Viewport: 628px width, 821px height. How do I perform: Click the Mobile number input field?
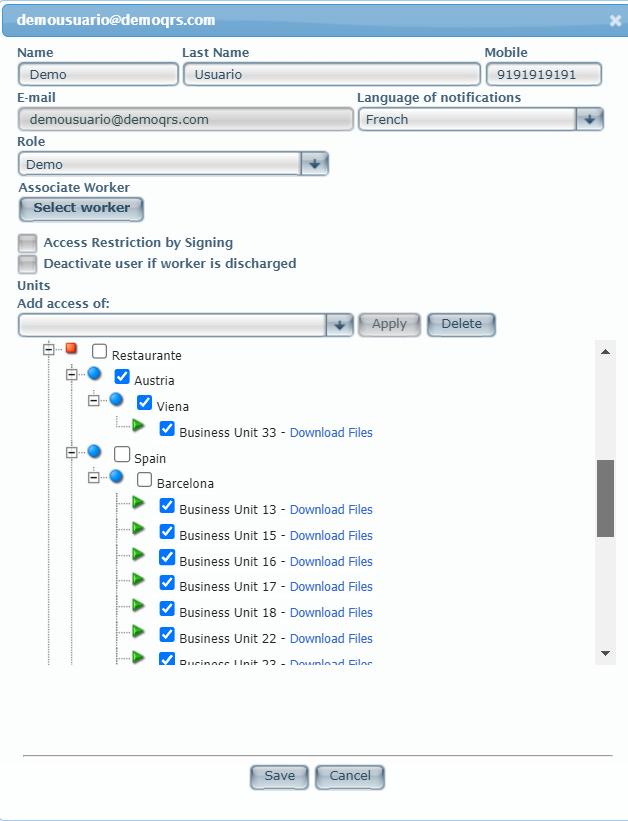tap(544, 75)
